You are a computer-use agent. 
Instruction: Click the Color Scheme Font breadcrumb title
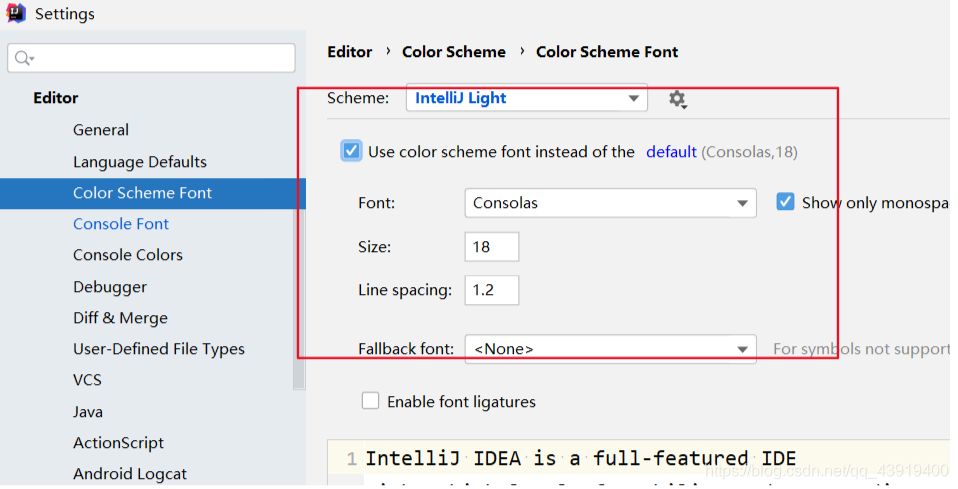pyautogui.click(x=607, y=52)
